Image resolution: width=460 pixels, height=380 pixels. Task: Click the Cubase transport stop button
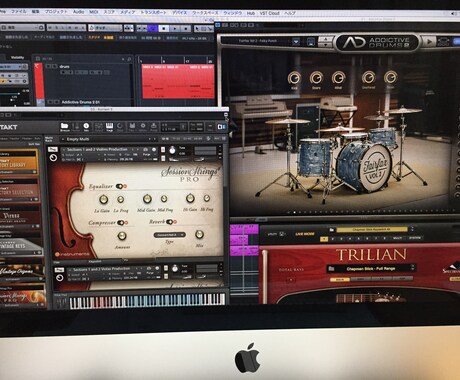tap(163, 29)
